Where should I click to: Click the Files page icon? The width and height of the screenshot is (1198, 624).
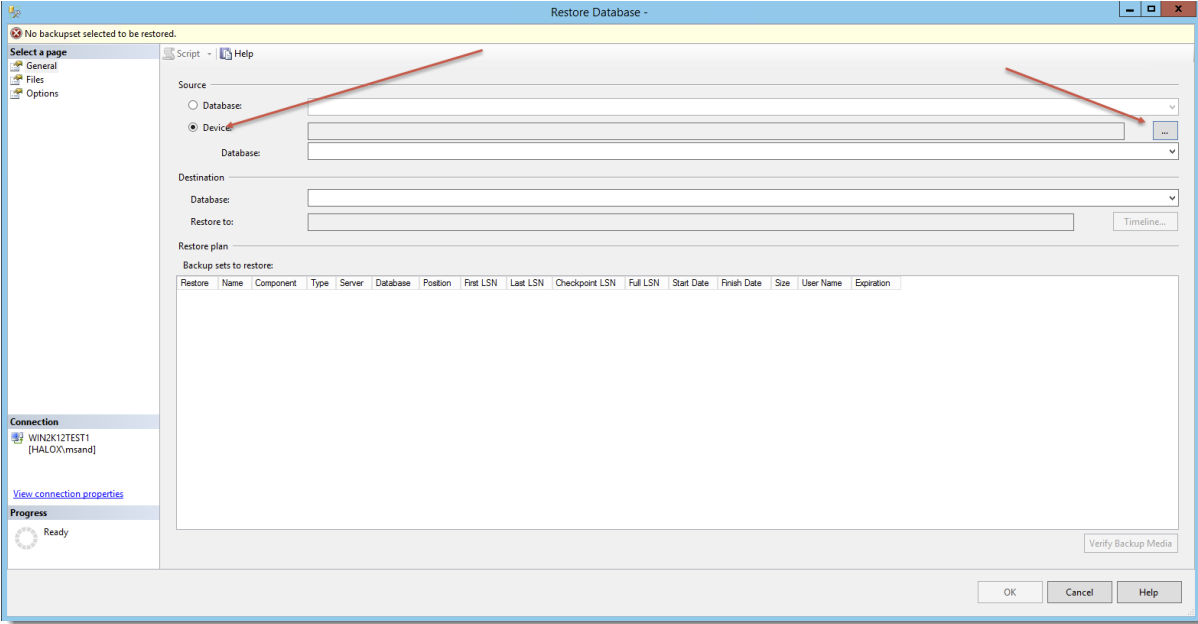[x=17, y=79]
